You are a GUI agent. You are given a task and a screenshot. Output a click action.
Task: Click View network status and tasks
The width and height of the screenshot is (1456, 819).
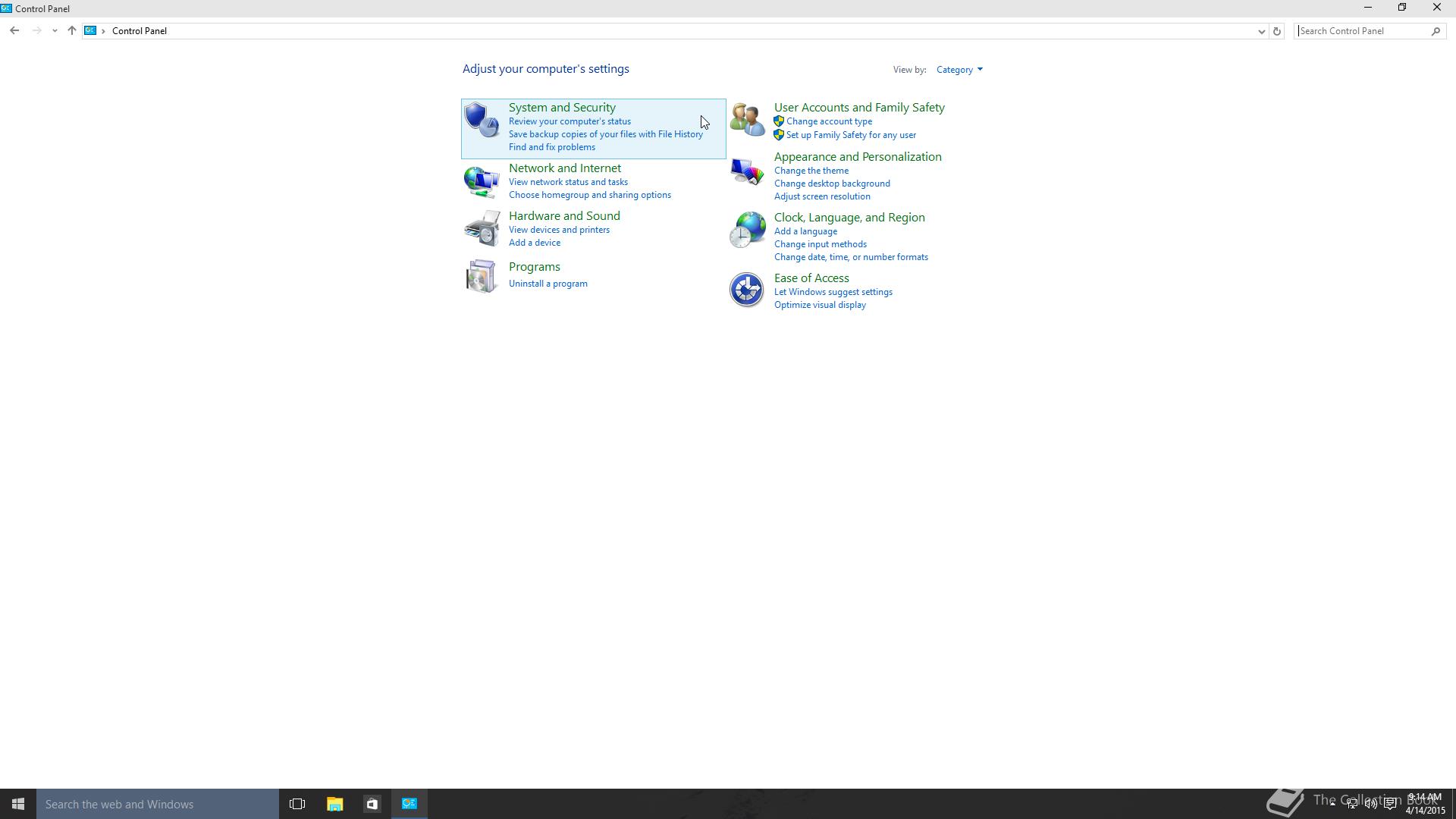coord(568,182)
